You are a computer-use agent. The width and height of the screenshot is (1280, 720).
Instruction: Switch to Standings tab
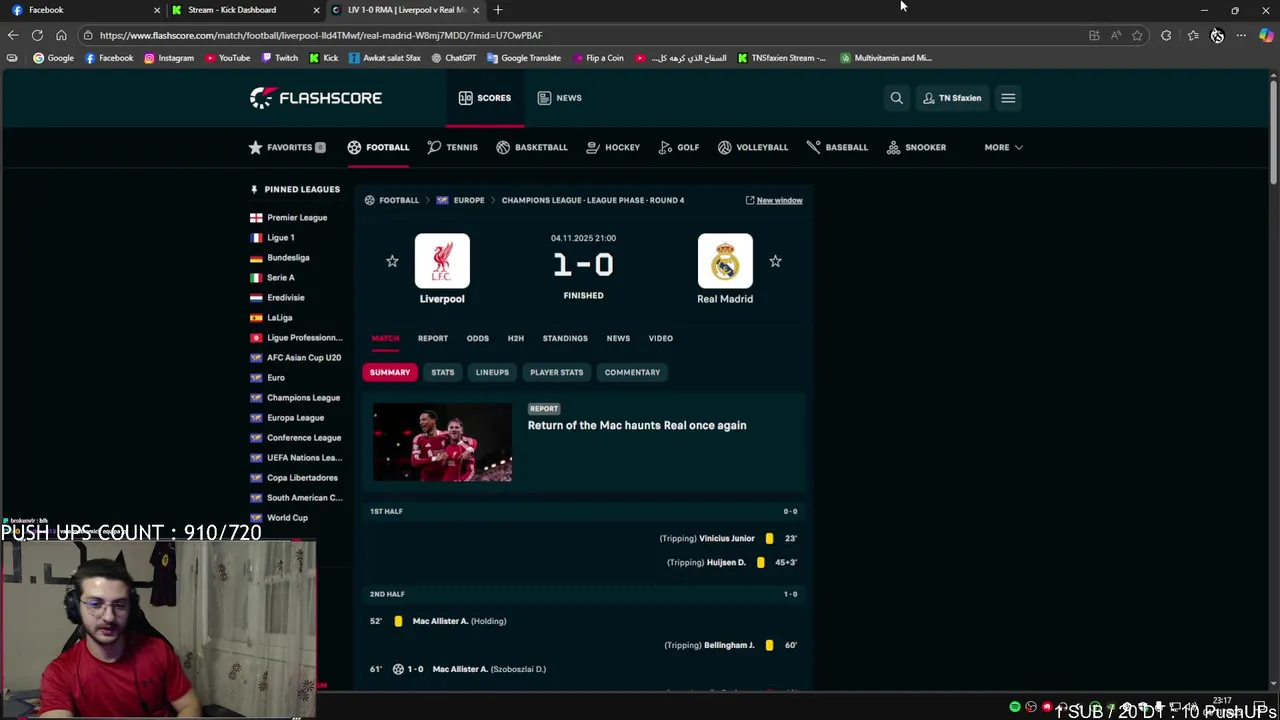[565, 338]
